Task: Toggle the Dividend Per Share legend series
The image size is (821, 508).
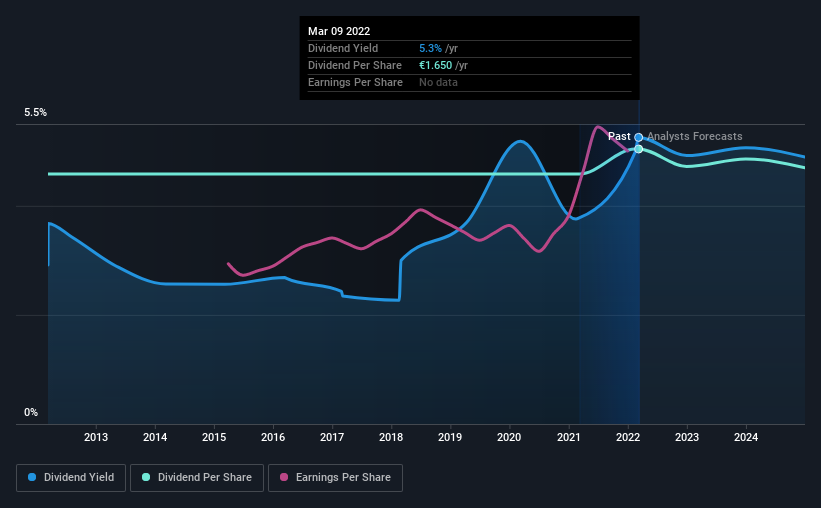Action: [x=200, y=478]
